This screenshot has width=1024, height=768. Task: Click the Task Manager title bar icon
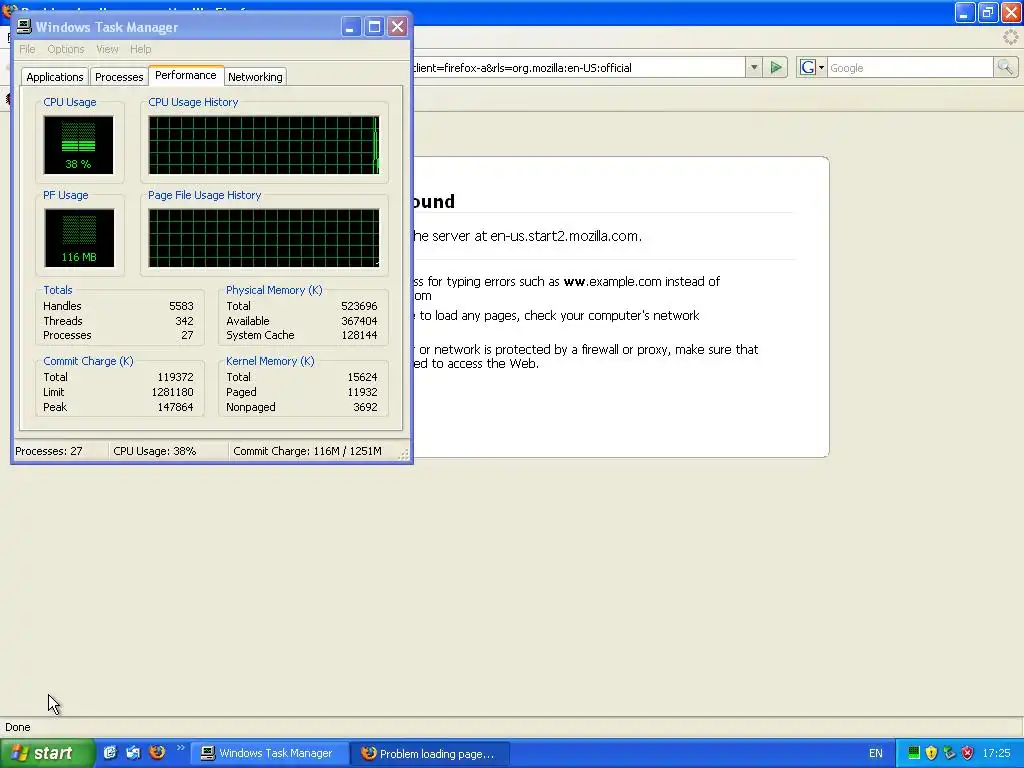24,26
